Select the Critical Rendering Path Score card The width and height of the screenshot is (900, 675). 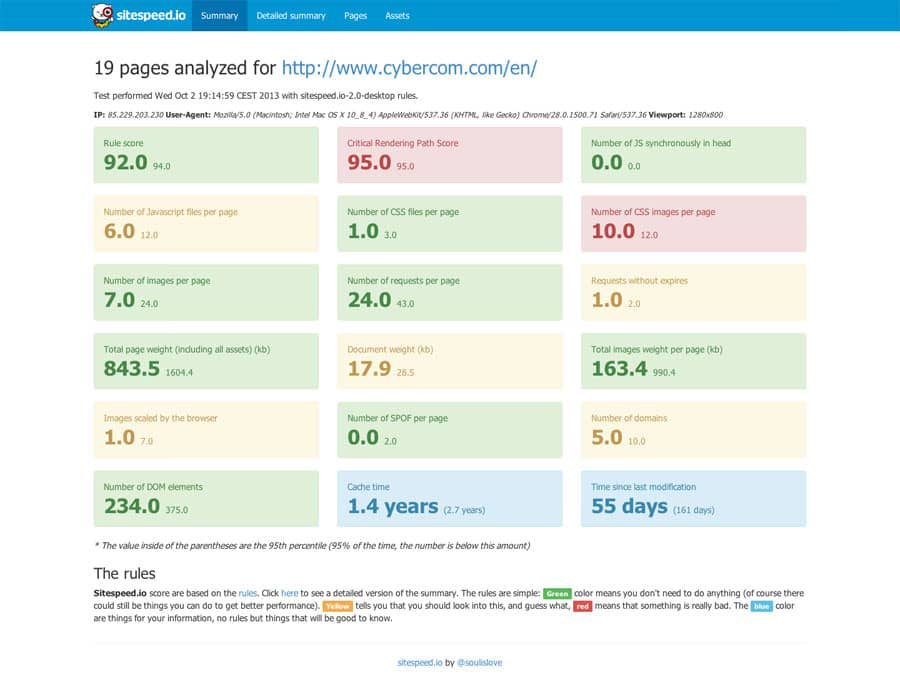[x=450, y=155]
